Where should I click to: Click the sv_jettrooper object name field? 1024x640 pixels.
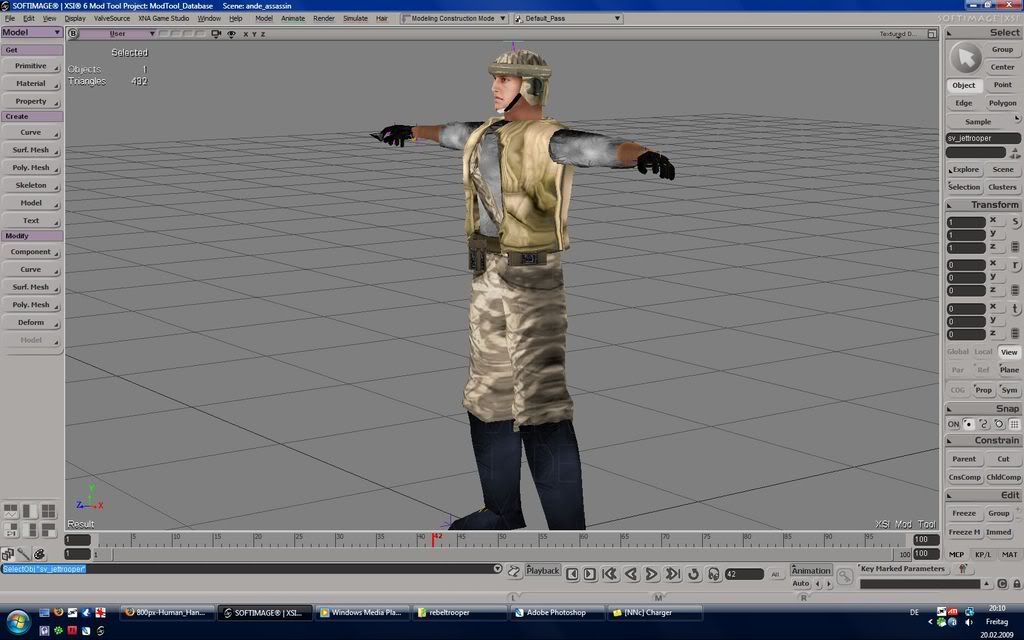(x=982, y=138)
